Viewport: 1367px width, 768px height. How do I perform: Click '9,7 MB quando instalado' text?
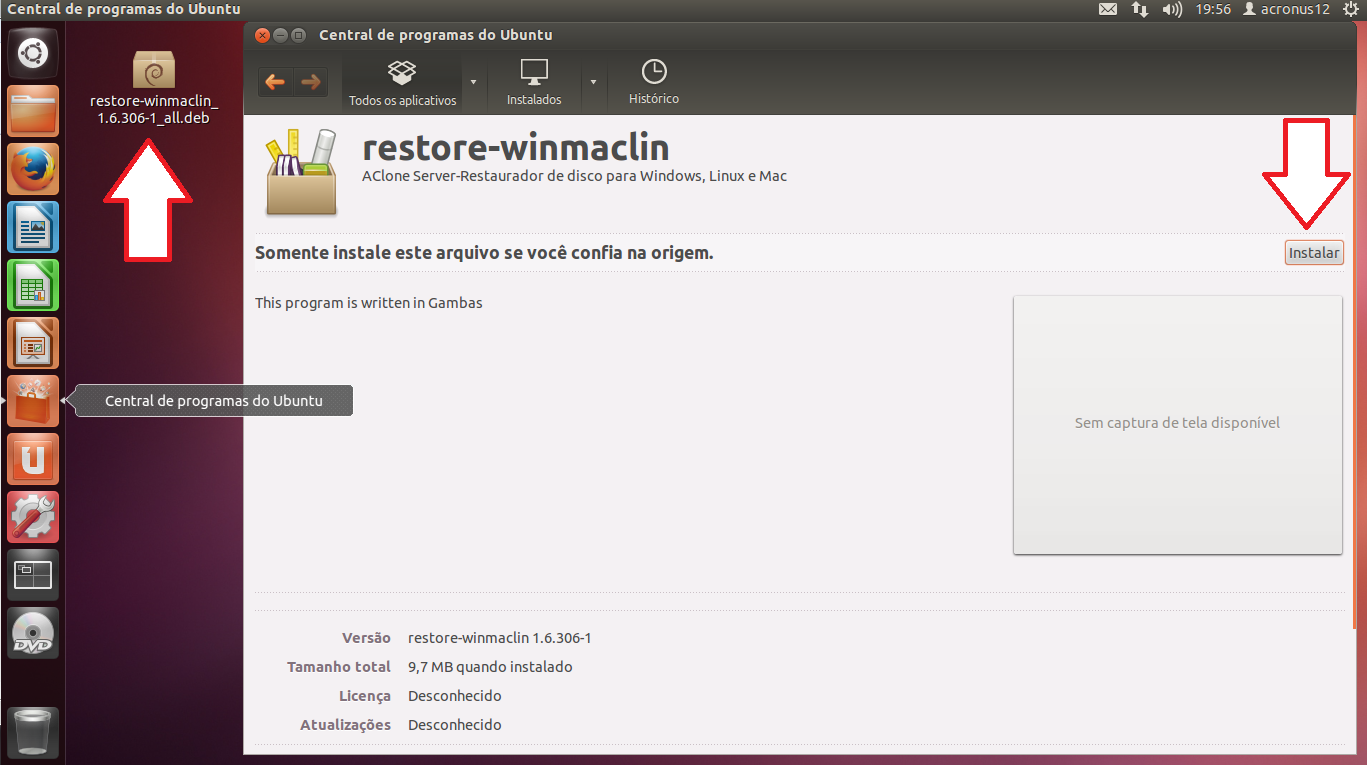(x=490, y=667)
